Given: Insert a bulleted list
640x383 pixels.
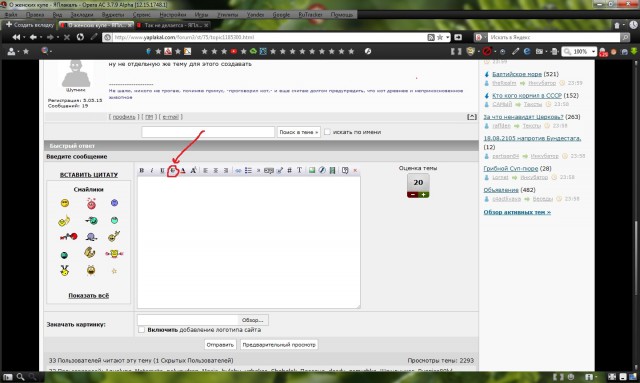Looking at the screenshot, I should tap(248, 170).
